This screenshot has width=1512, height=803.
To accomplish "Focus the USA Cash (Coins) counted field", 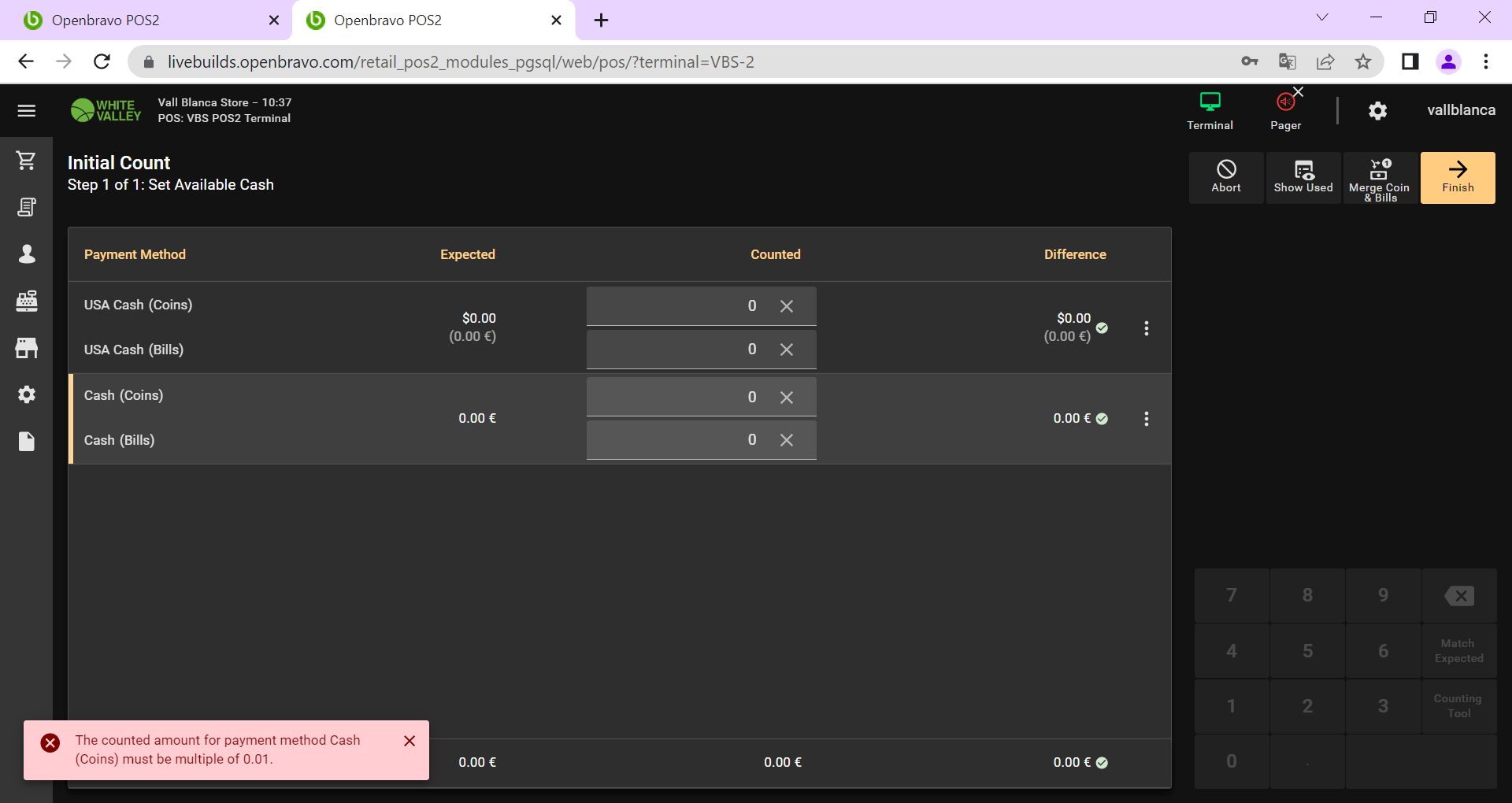I will click(x=701, y=306).
